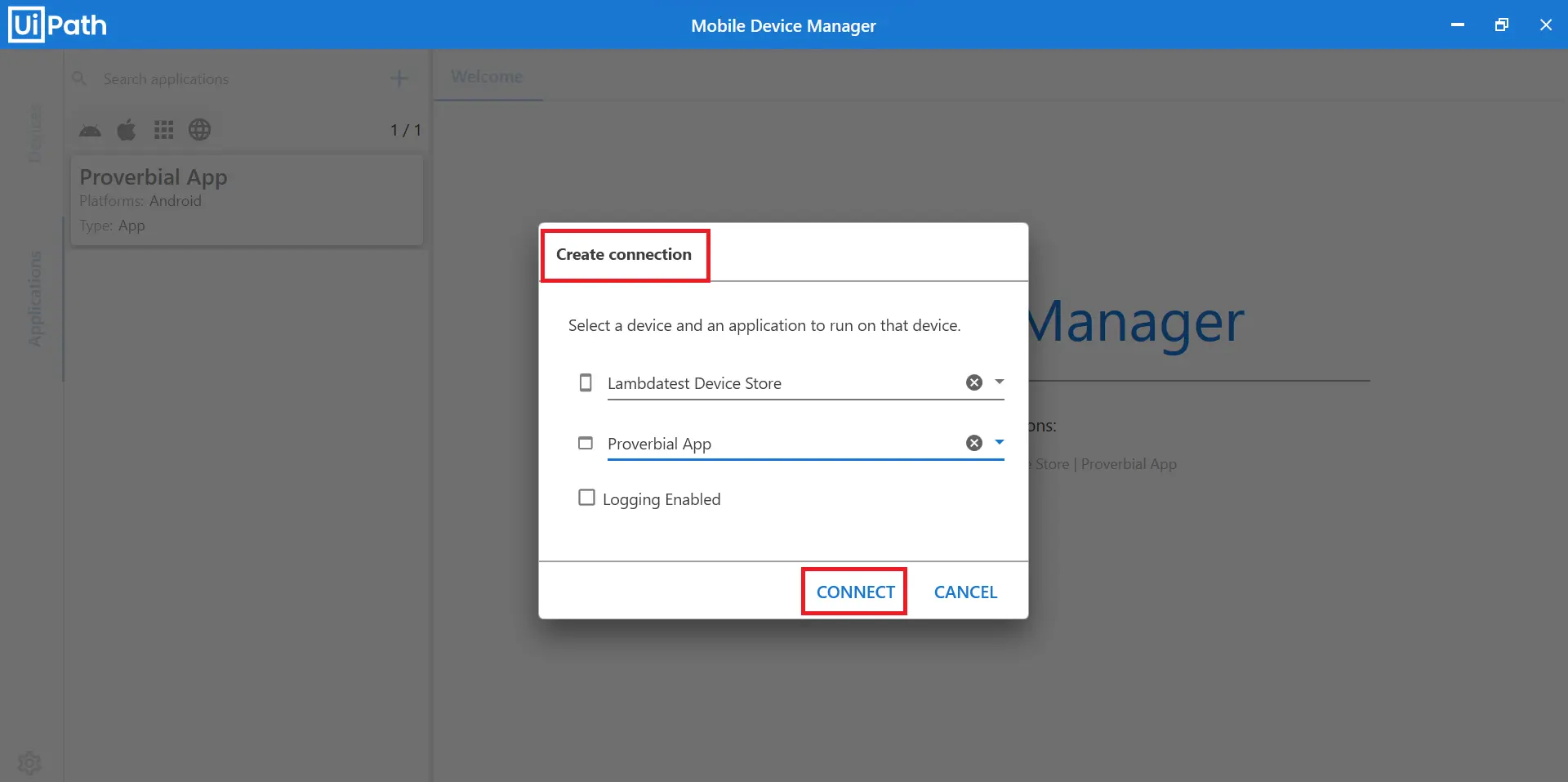Screen dimensions: 1568x782
Task: Enable the Logging Enabled checkbox
Action: point(586,498)
